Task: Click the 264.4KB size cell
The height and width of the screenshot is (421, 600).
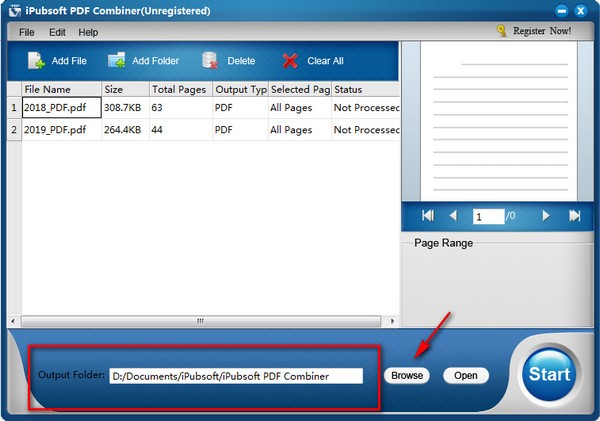Action: (126, 130)
